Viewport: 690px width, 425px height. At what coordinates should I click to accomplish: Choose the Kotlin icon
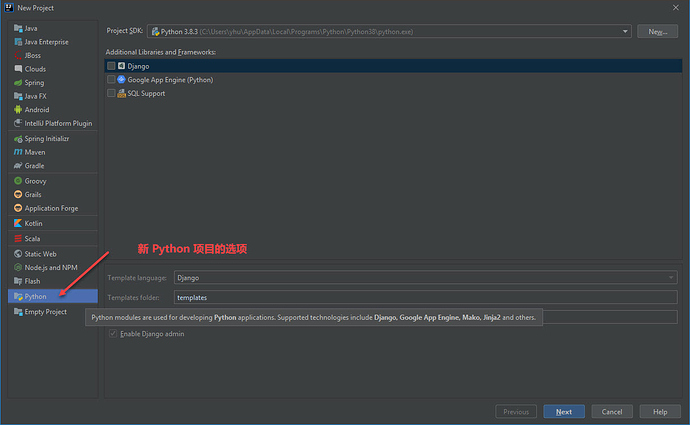[18, 223]
